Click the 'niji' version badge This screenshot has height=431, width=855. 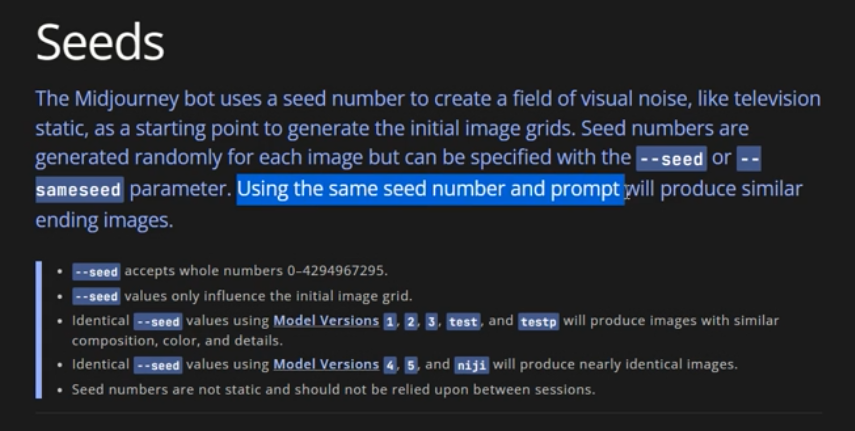(x=471, y=365)
